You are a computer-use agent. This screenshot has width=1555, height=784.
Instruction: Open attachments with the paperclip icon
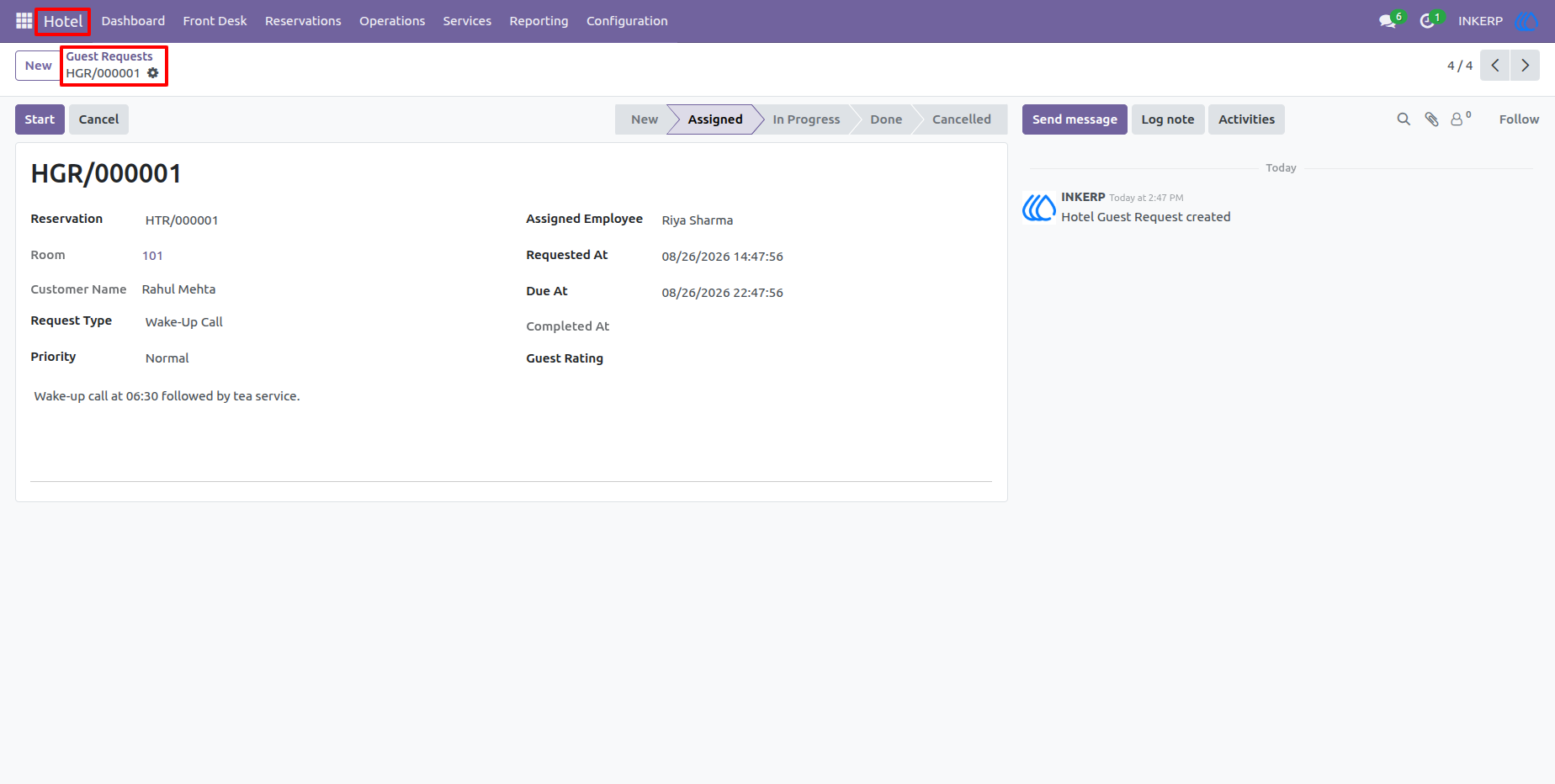1431,119
